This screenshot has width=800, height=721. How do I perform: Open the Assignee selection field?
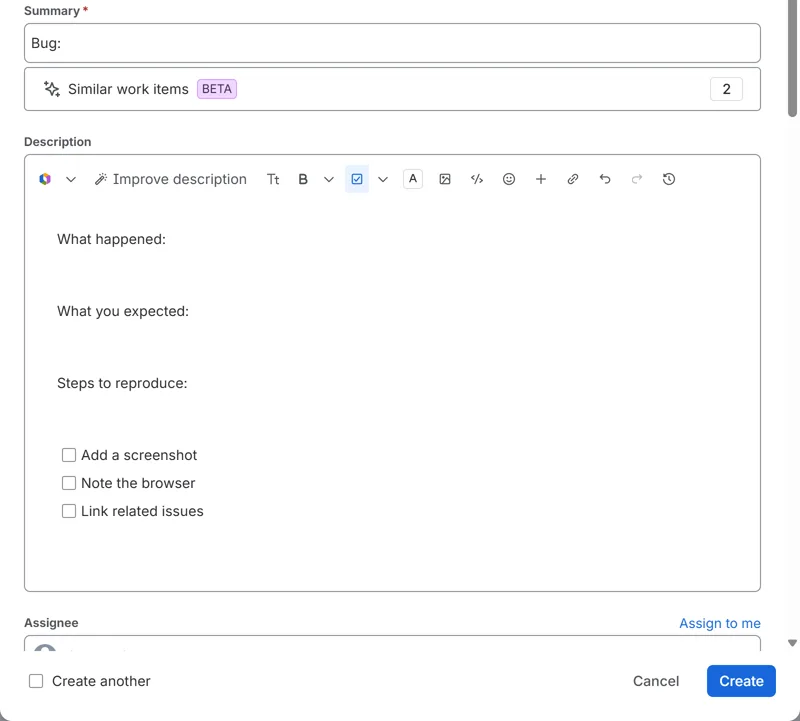pos(392,643)
